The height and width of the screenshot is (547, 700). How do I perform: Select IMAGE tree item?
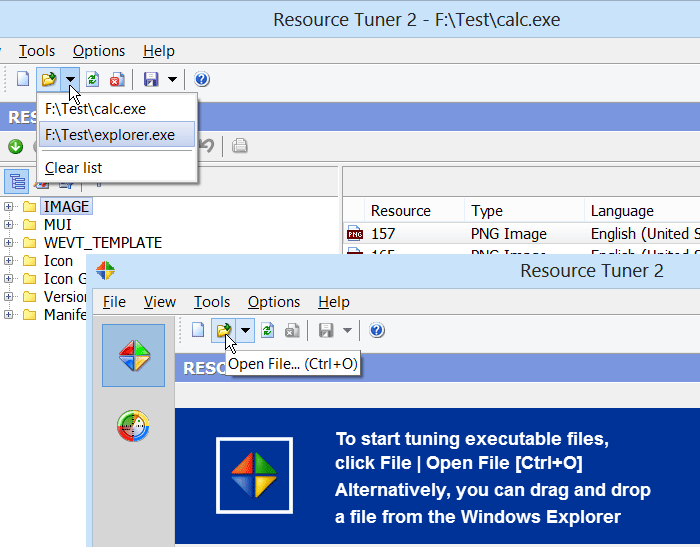(x=67, y=207)
